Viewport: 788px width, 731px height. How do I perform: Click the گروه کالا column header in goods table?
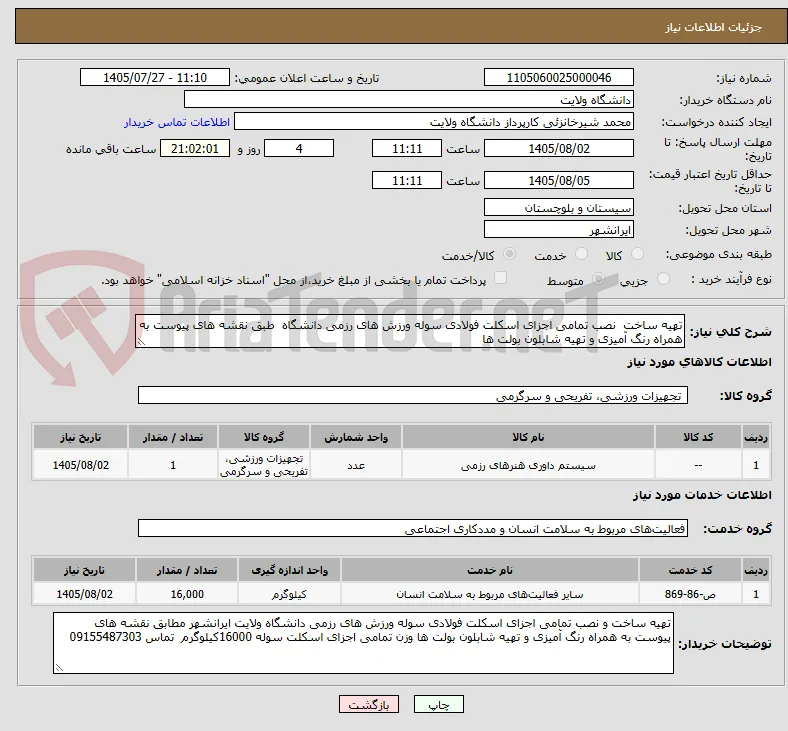(264, 437)
